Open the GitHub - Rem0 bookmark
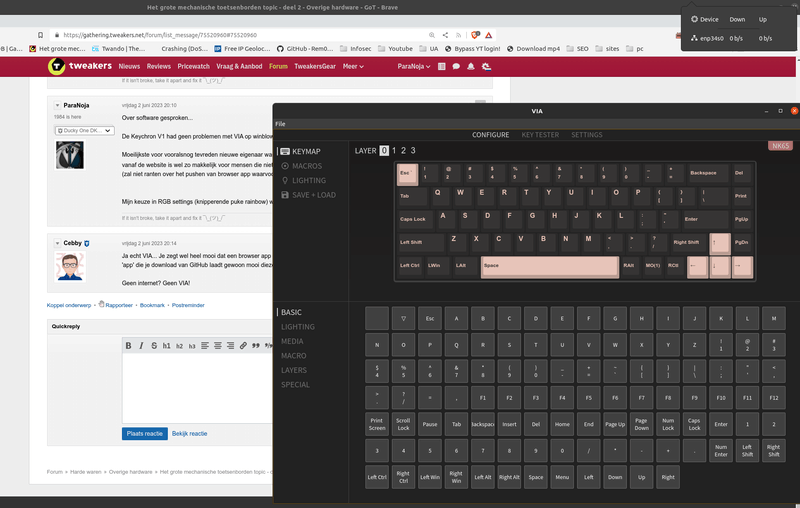 pyautogui.click(x=305, y=49)
